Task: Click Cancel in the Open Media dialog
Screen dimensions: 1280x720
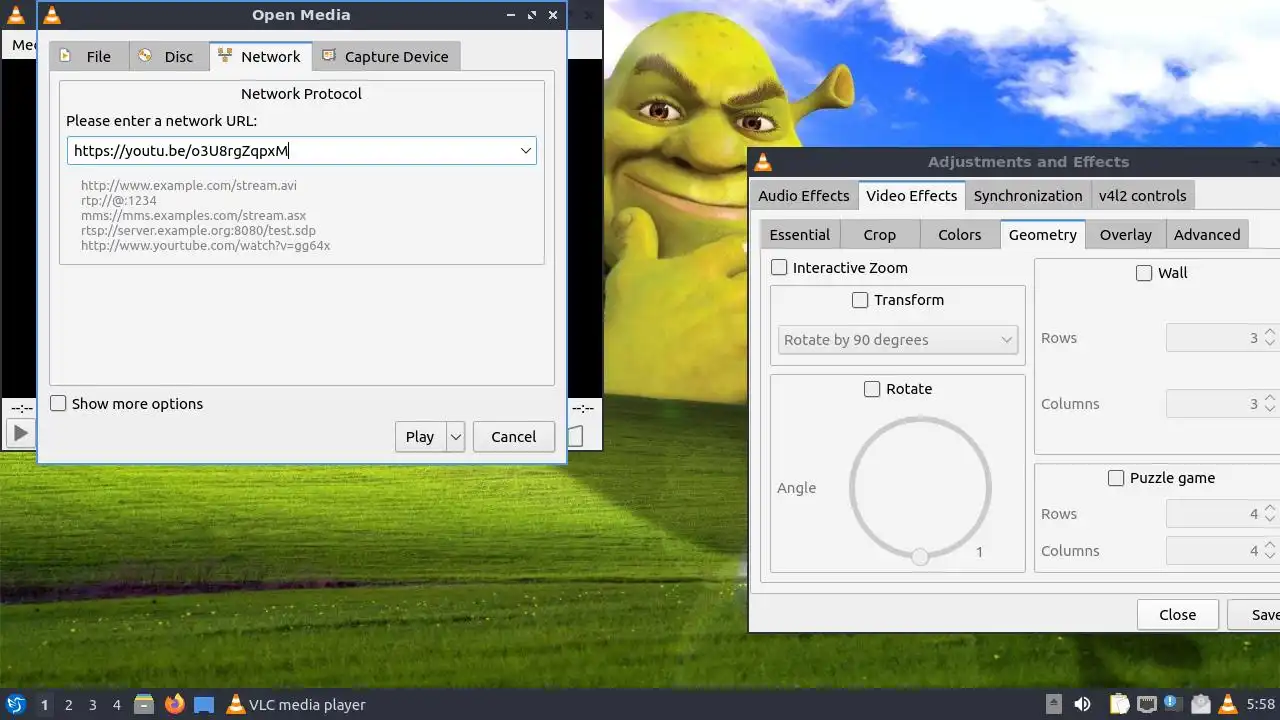Action: (513, 436)
